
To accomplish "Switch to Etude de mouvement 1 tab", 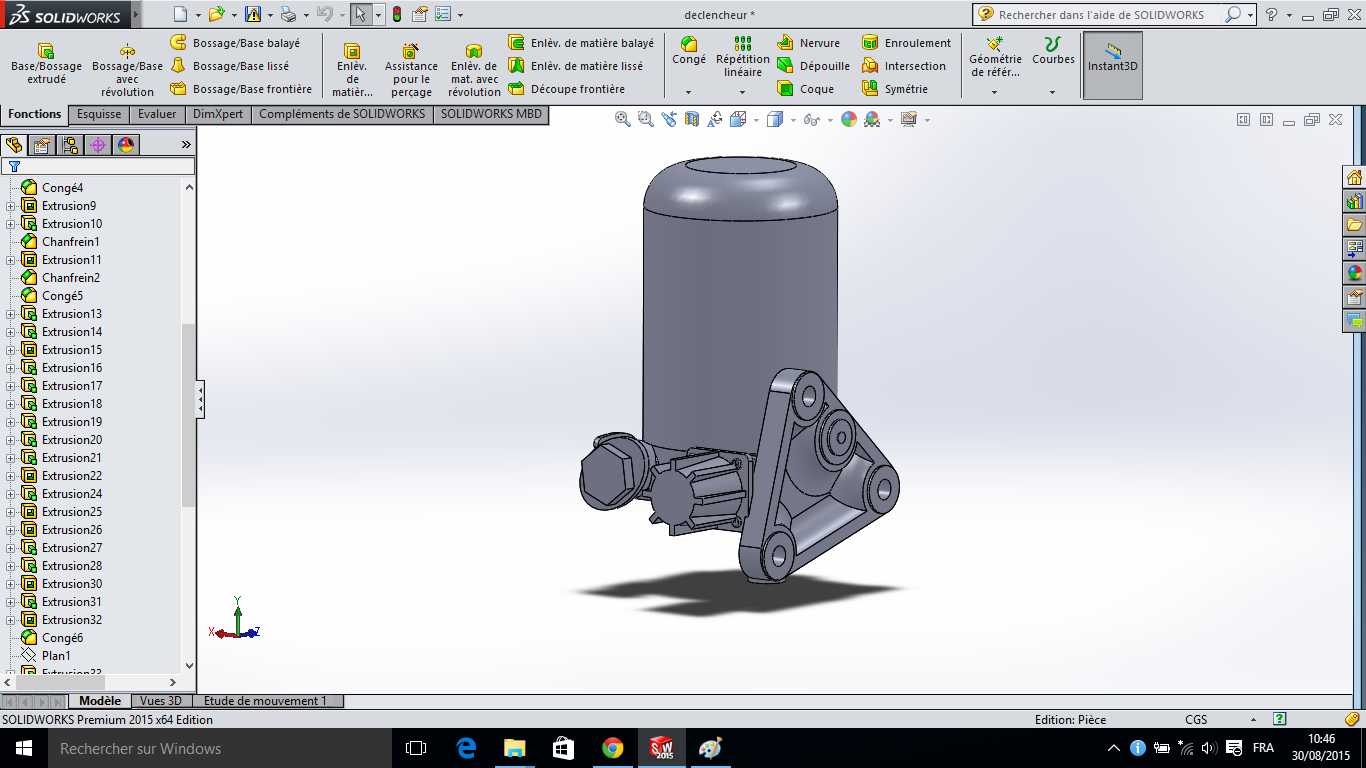I will (265, 701).
